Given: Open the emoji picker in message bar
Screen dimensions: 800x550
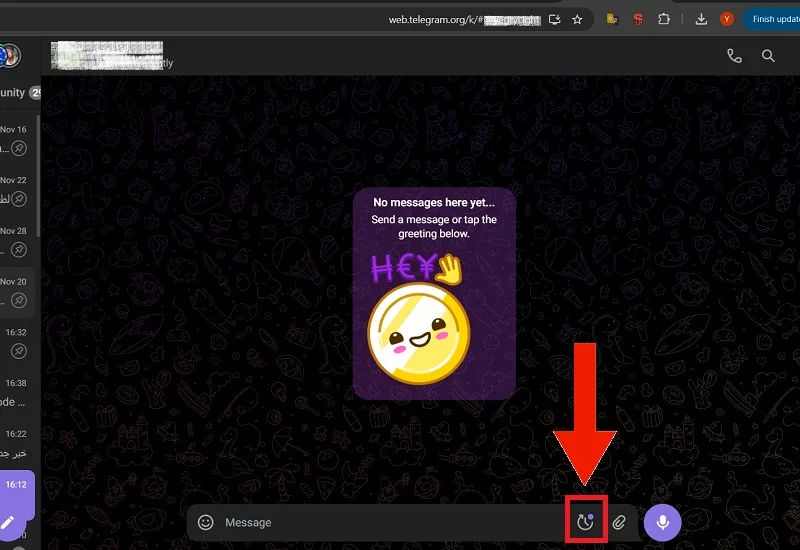Looking at the screenshot, I should click(x=206, y=522).
